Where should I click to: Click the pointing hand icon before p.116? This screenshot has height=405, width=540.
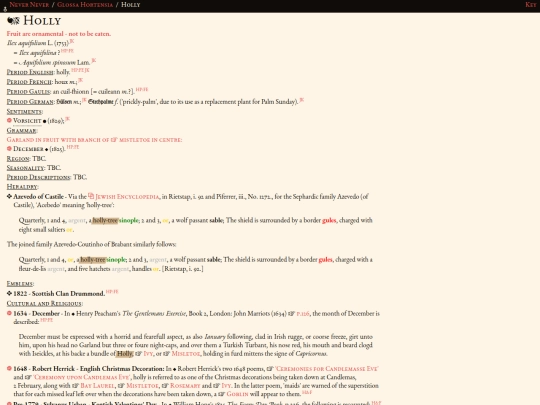291,313
